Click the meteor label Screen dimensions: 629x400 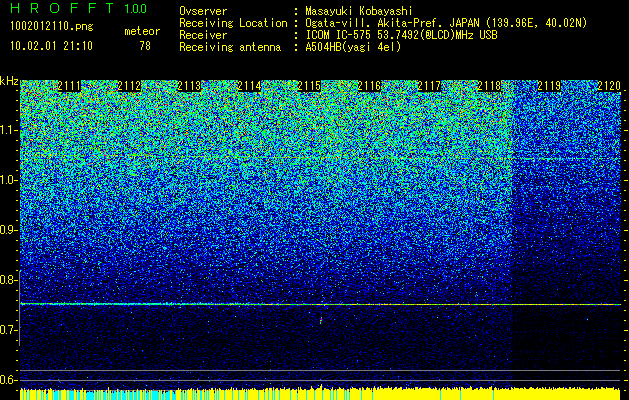[x=142, y=31]
